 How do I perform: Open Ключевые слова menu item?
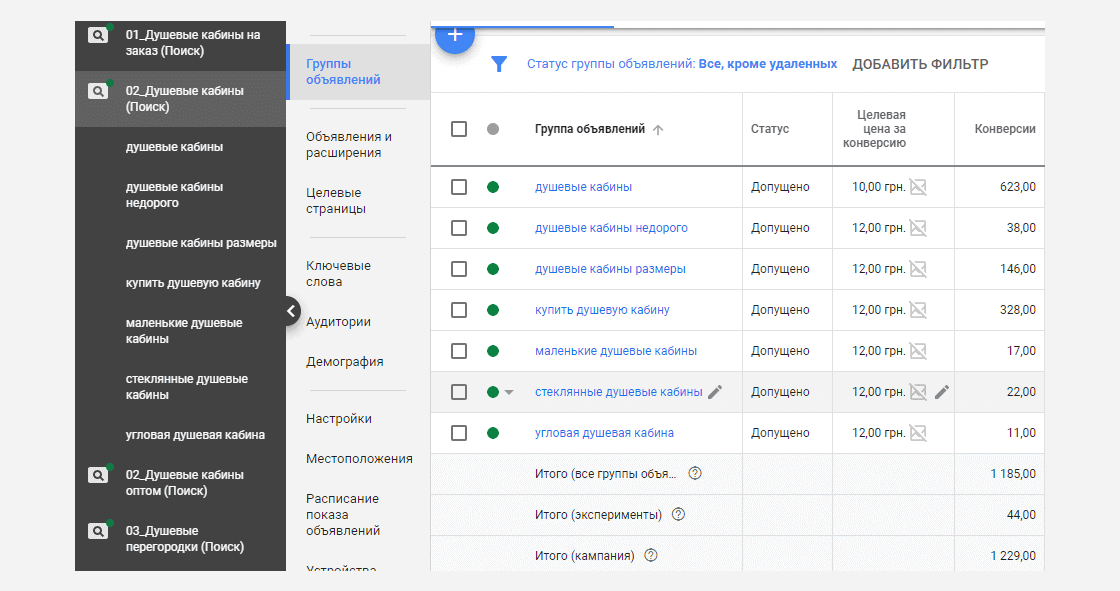pyautogui.click(x=339, y=274)
